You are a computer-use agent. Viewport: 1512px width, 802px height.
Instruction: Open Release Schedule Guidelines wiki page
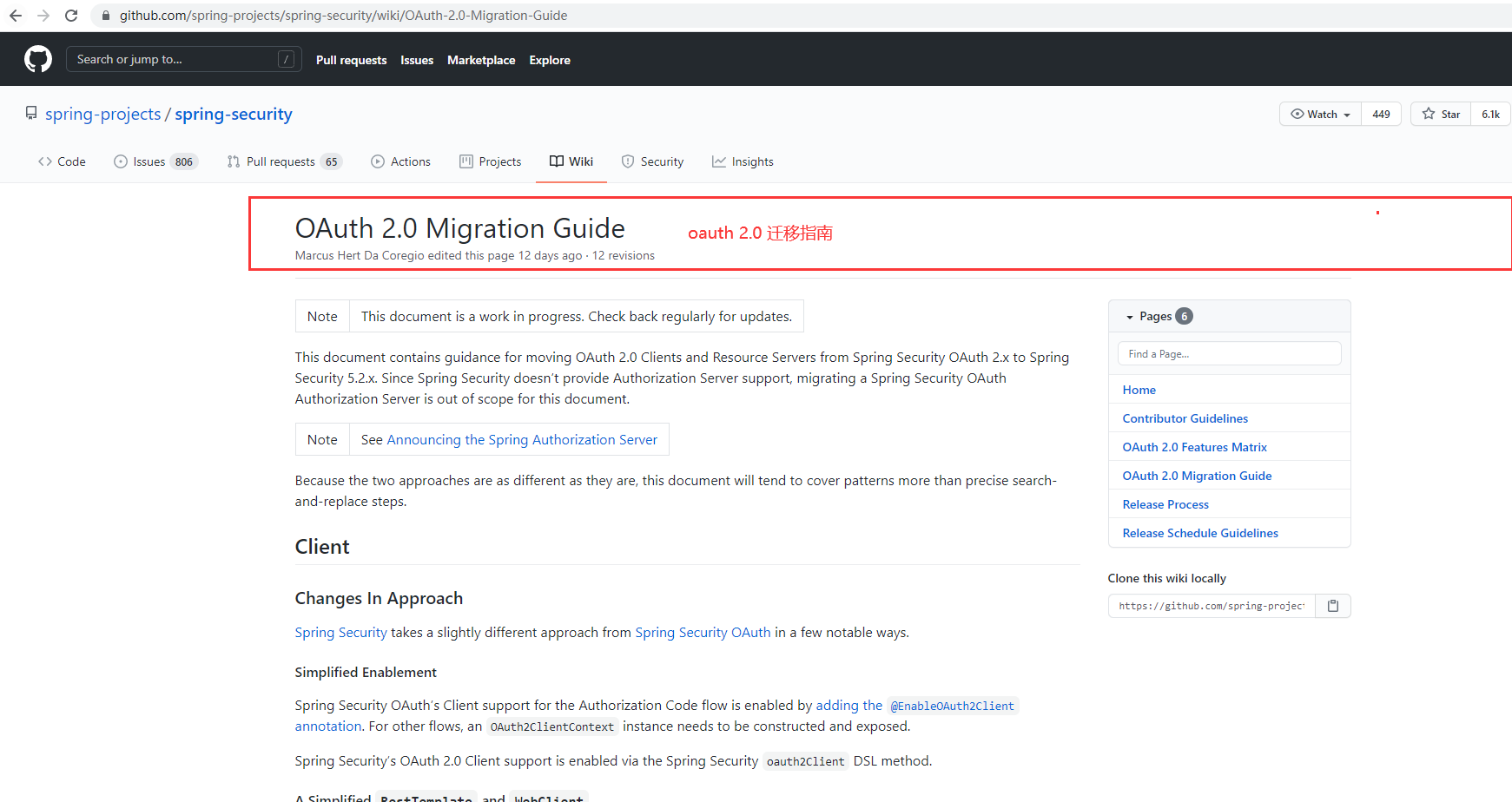click(x=1200, y=533)
